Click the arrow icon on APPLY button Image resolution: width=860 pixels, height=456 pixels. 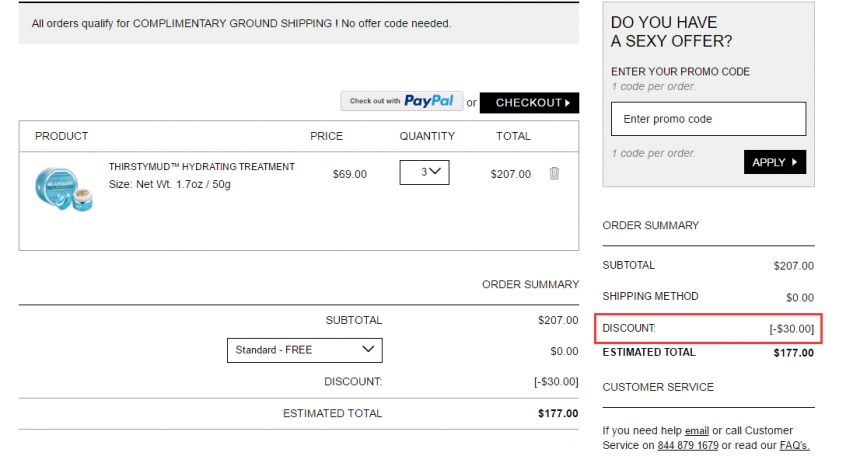click(794, 162)
